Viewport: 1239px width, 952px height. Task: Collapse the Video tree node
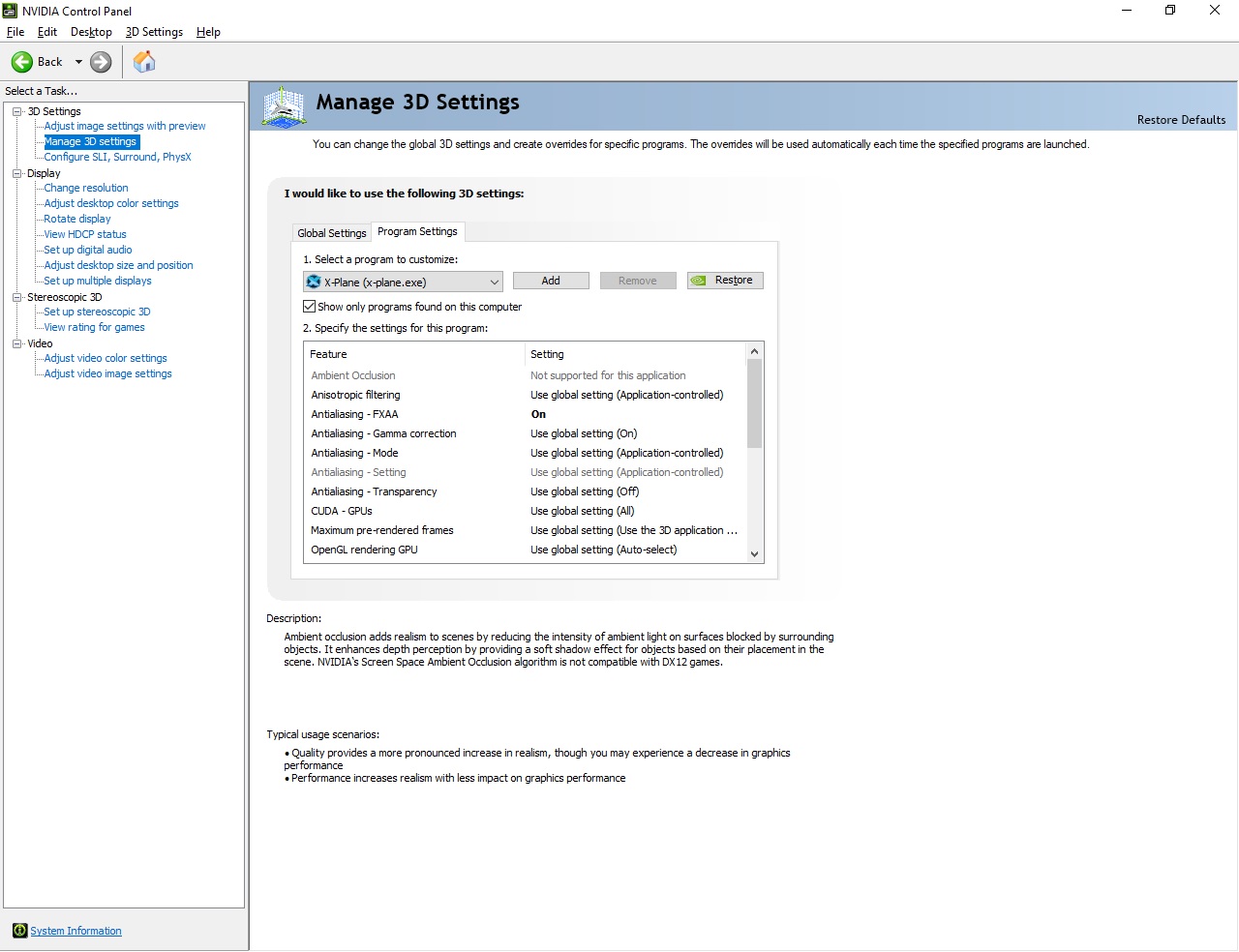16,343
